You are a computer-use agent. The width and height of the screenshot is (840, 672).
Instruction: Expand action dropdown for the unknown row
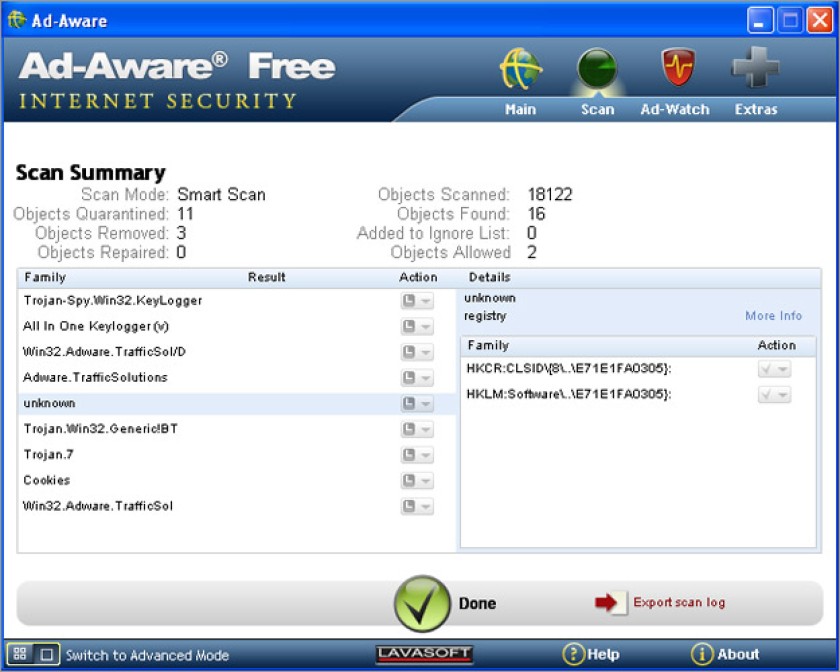pos(417,404)
